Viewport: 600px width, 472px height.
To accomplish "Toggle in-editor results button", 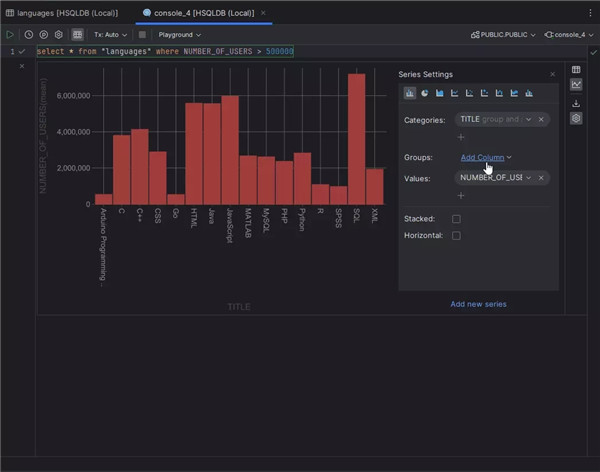I will pos(77,34).
